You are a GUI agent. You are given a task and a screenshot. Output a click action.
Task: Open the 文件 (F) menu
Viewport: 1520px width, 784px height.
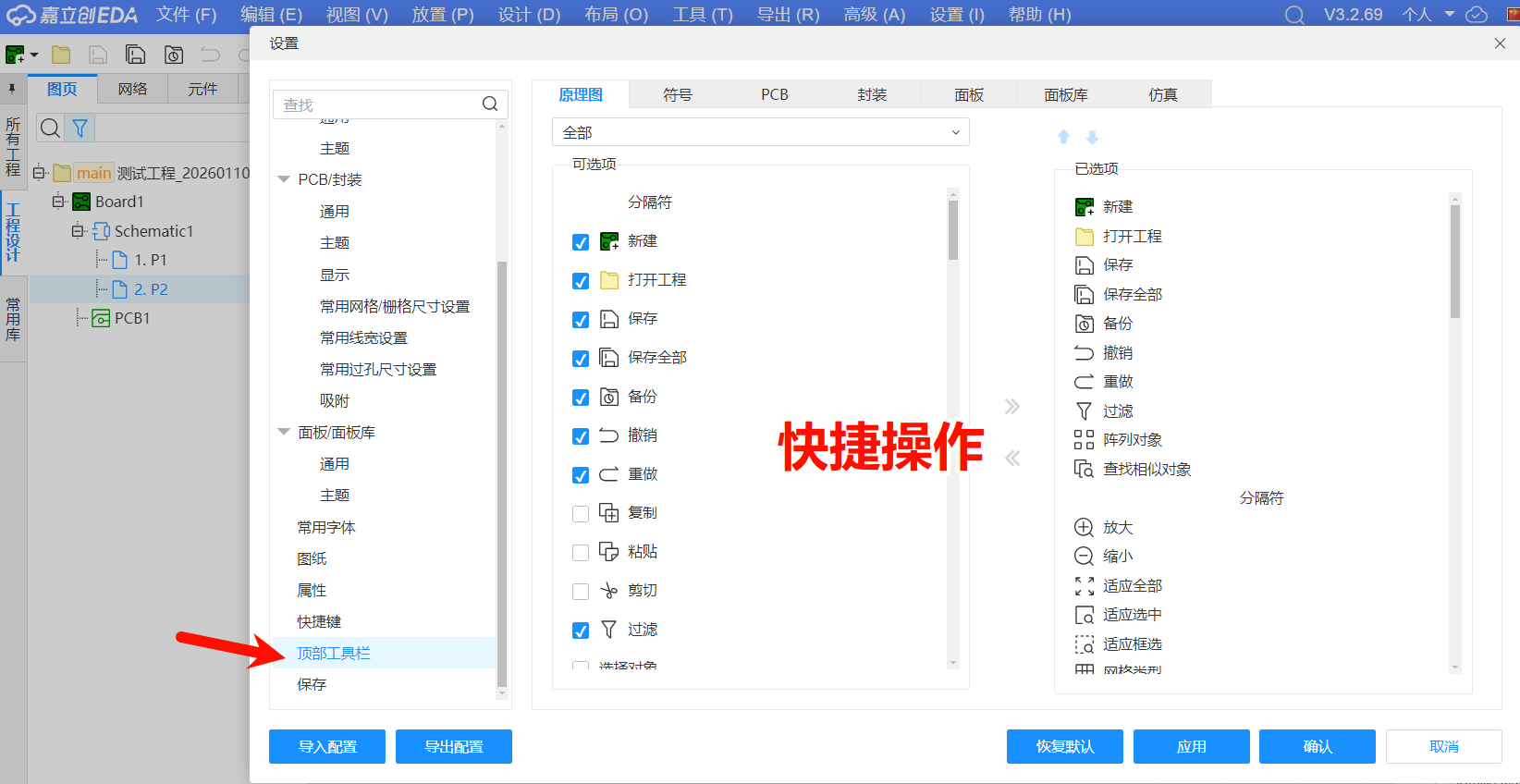click(x=186, y=15)
